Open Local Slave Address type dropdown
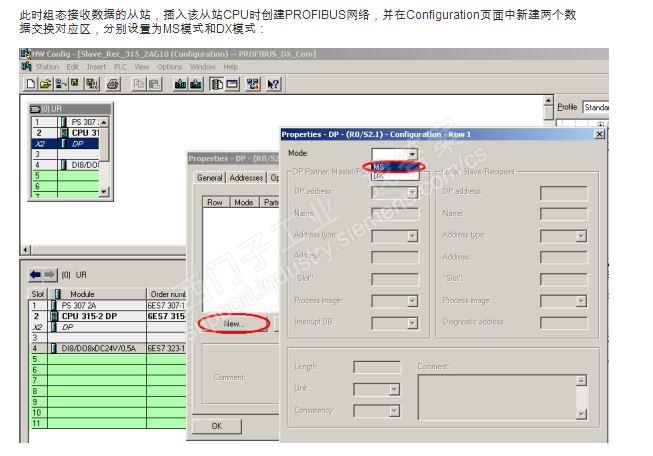 (581, 236)
